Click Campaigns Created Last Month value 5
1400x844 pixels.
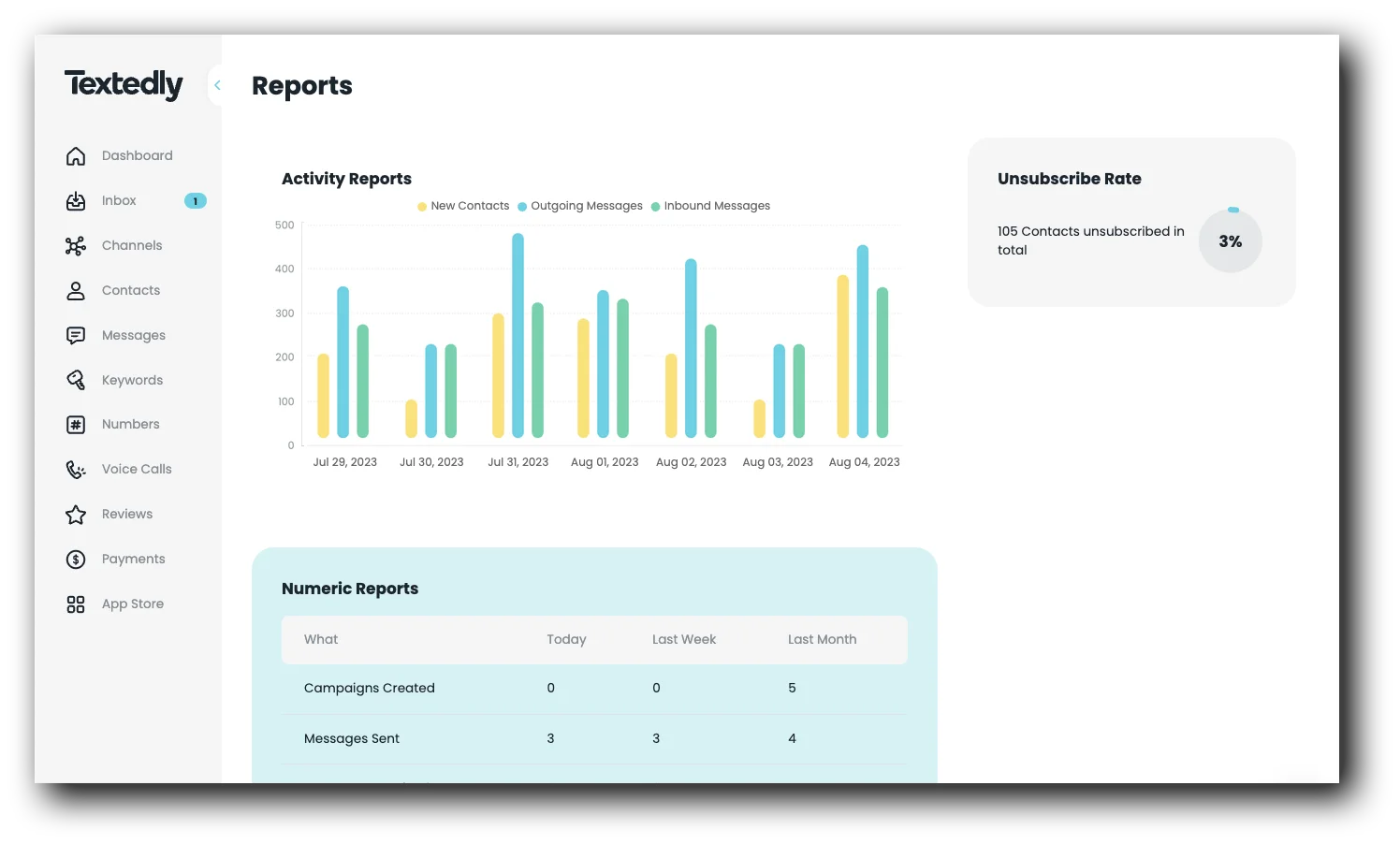[792, 688]
